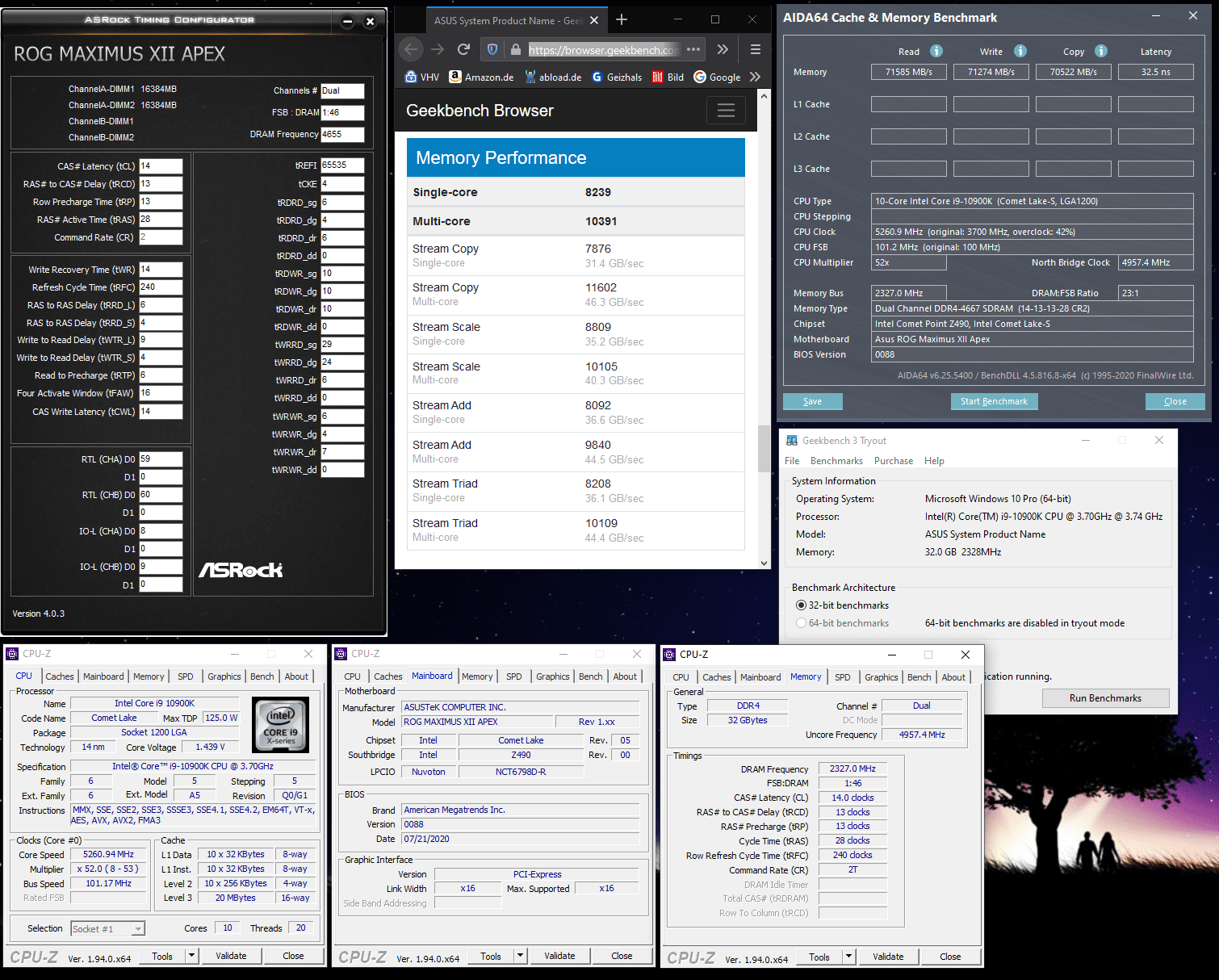Click Close button in CPU-Z Memory window
The height and width of the screenshot is (980, 1219).
coord(950,957)
